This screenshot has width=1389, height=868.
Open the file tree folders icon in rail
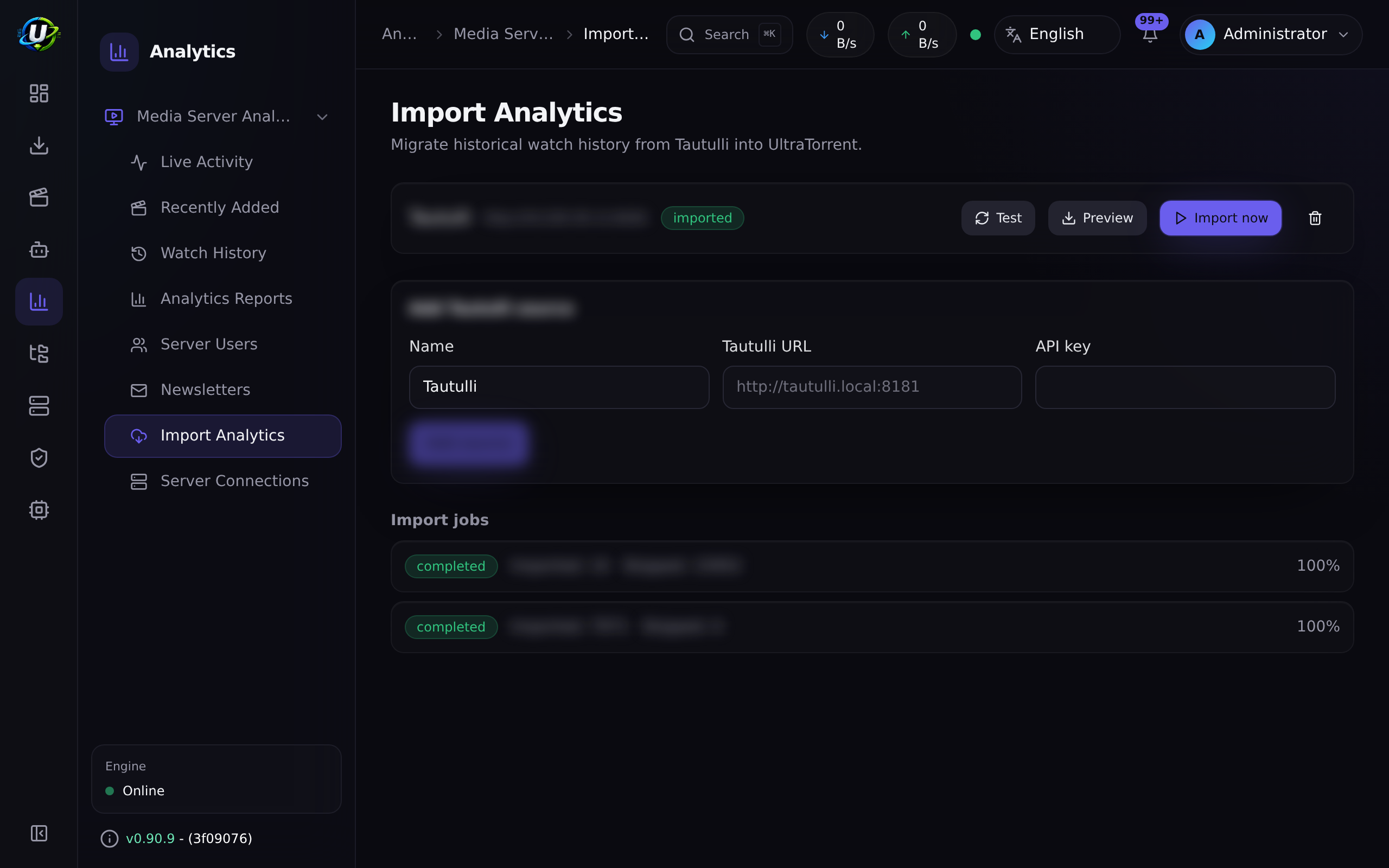tap(39, 354)
